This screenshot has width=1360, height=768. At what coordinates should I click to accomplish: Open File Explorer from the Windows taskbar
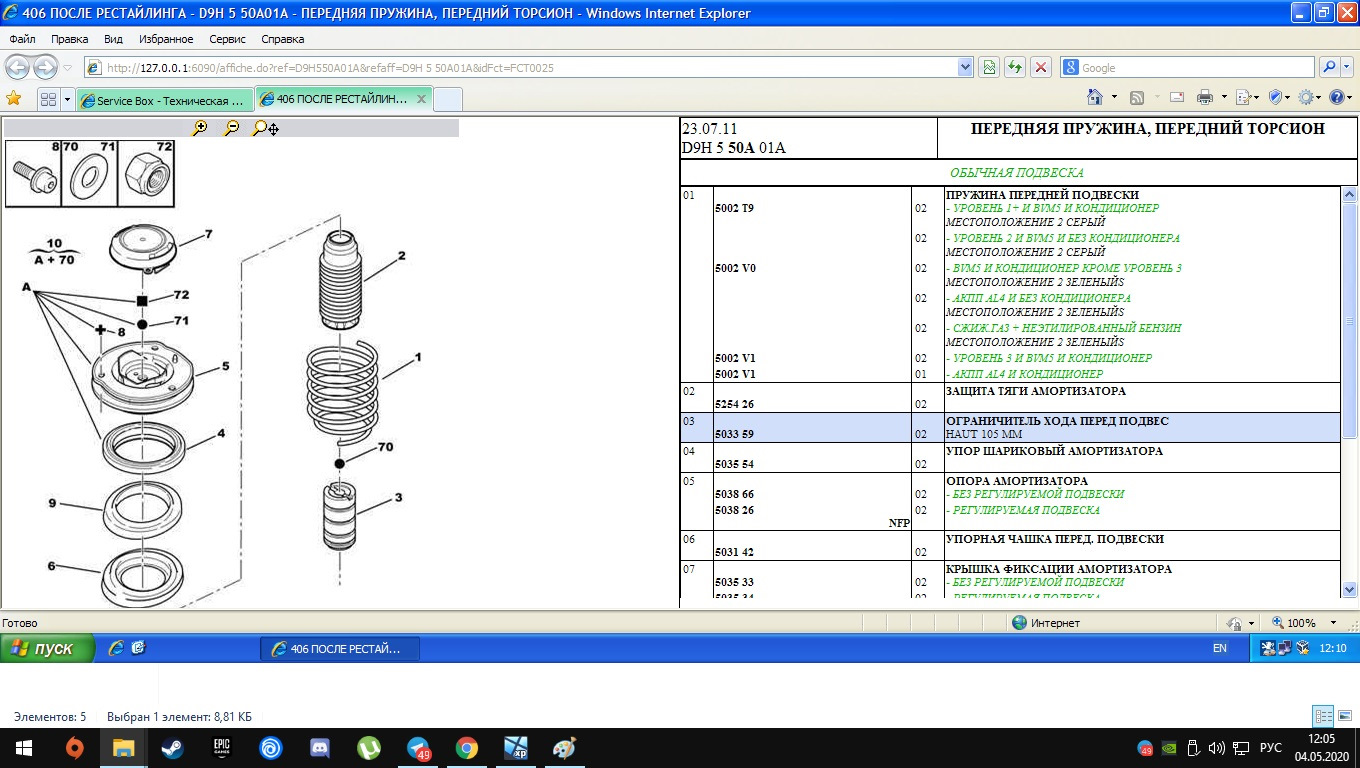tap(123, 748)
